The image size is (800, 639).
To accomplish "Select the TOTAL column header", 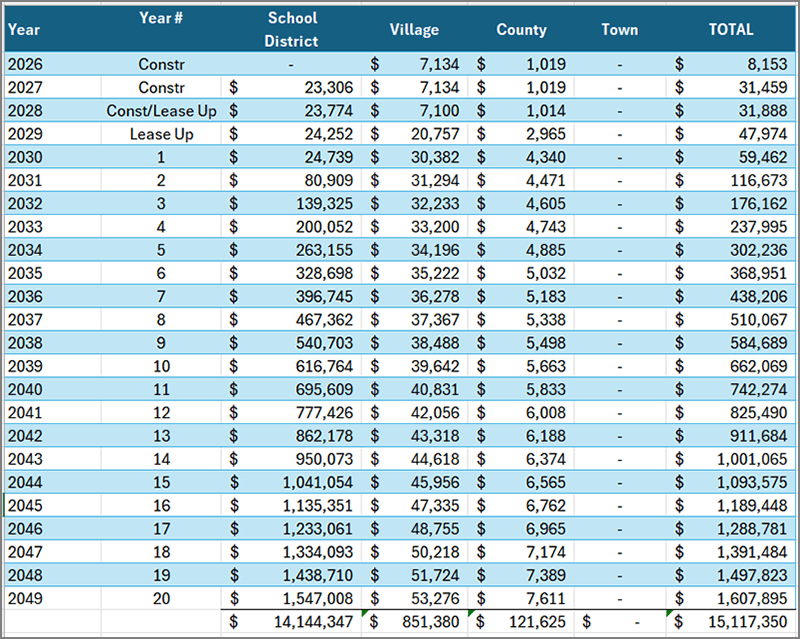I will (x=731, y=30).
